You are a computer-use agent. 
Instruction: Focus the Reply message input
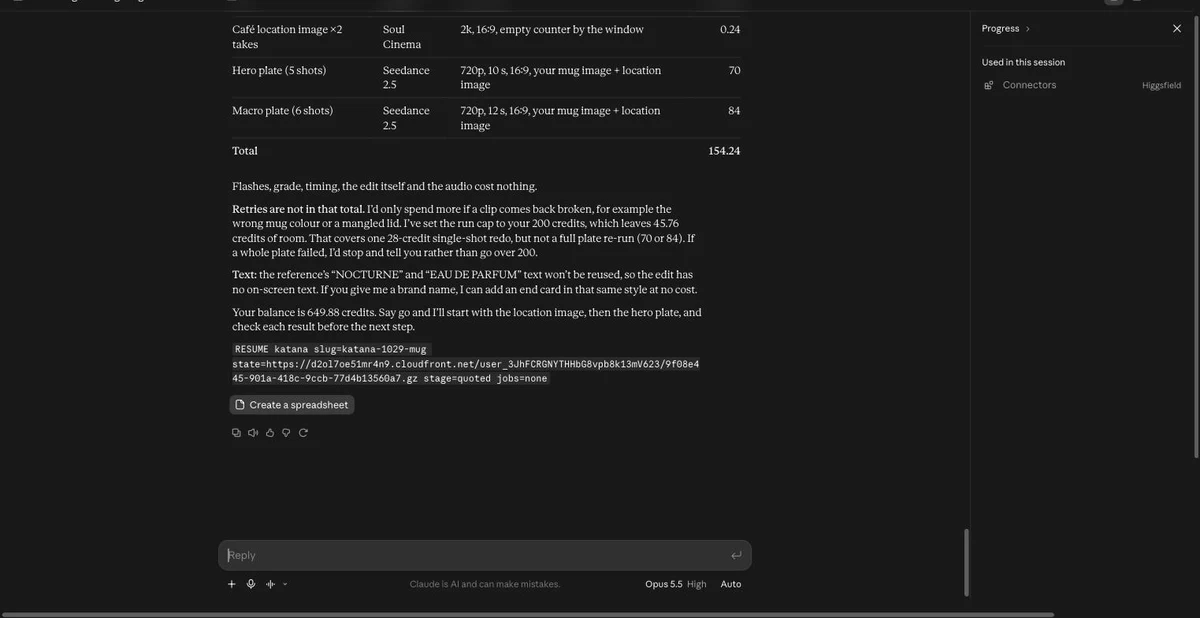pos(485,556)
